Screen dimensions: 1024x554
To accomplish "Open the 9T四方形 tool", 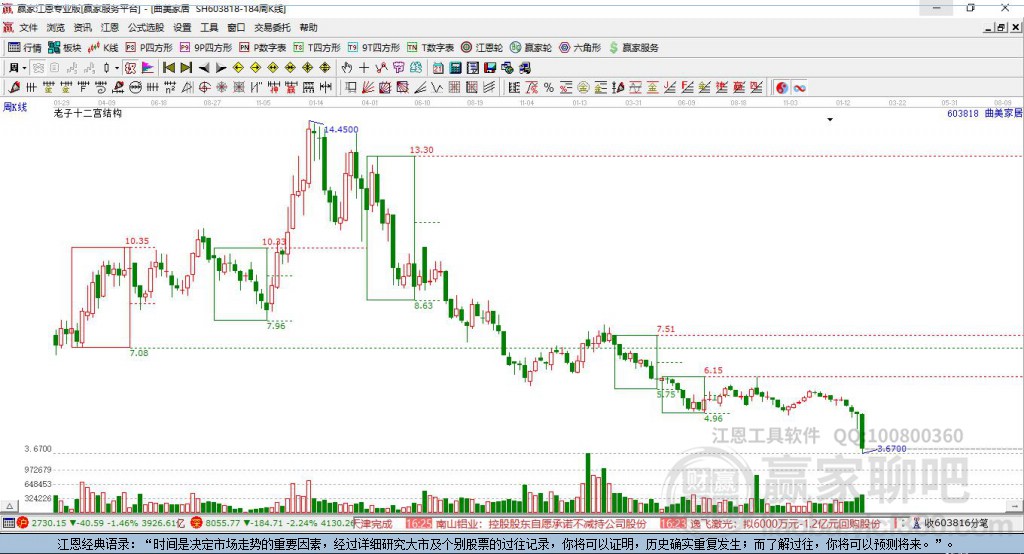I will tap(374, 48).
